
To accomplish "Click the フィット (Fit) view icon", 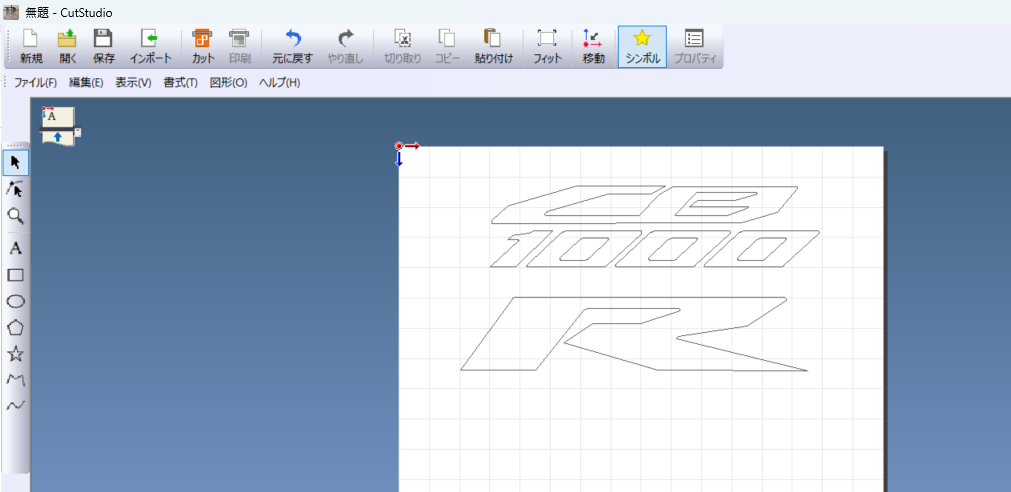I will (547, 46).
